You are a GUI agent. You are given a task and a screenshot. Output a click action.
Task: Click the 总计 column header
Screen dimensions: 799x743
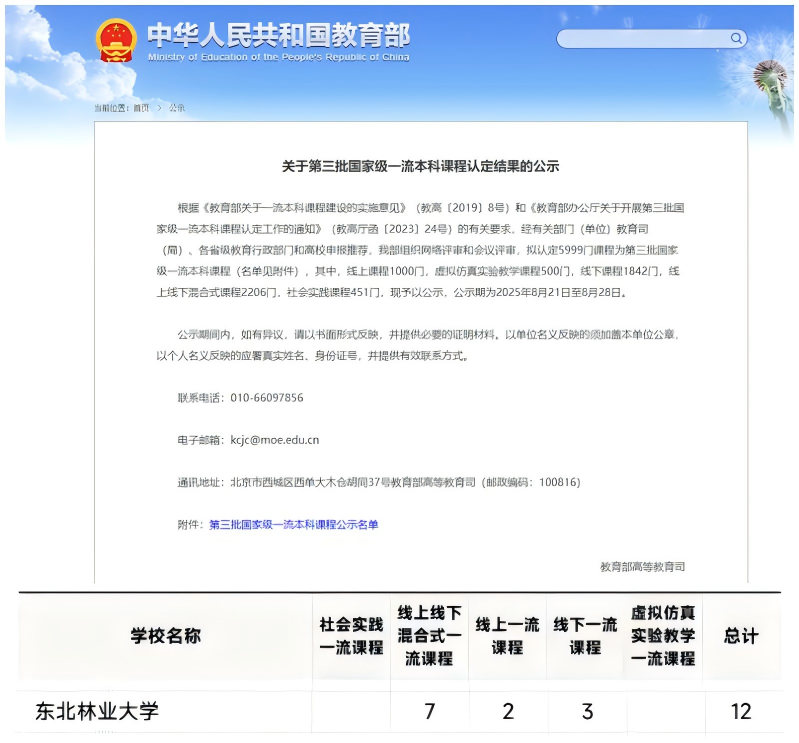tap(740, 636)
